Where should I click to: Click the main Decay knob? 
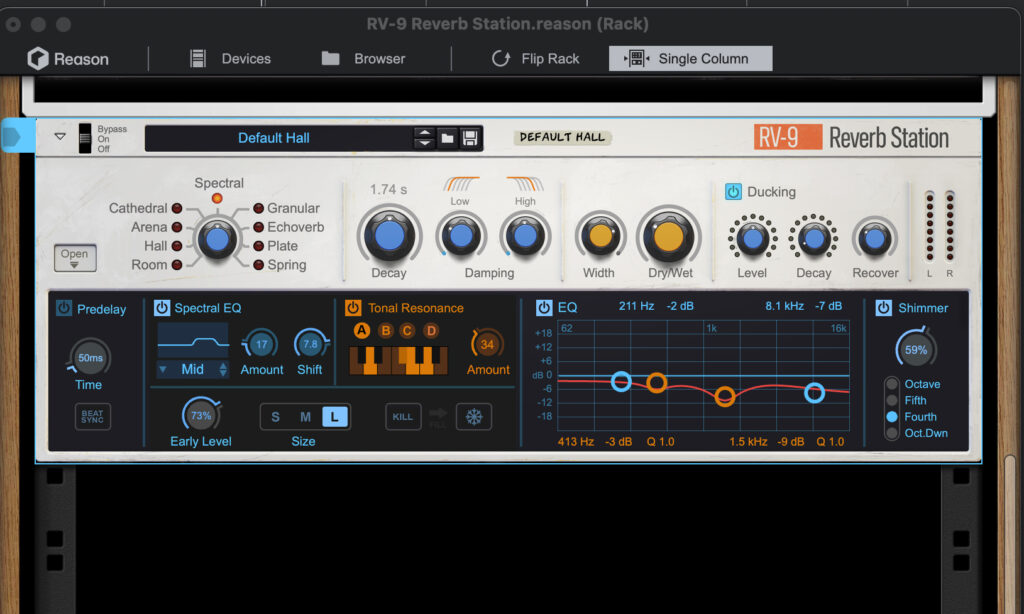(389, 235)
